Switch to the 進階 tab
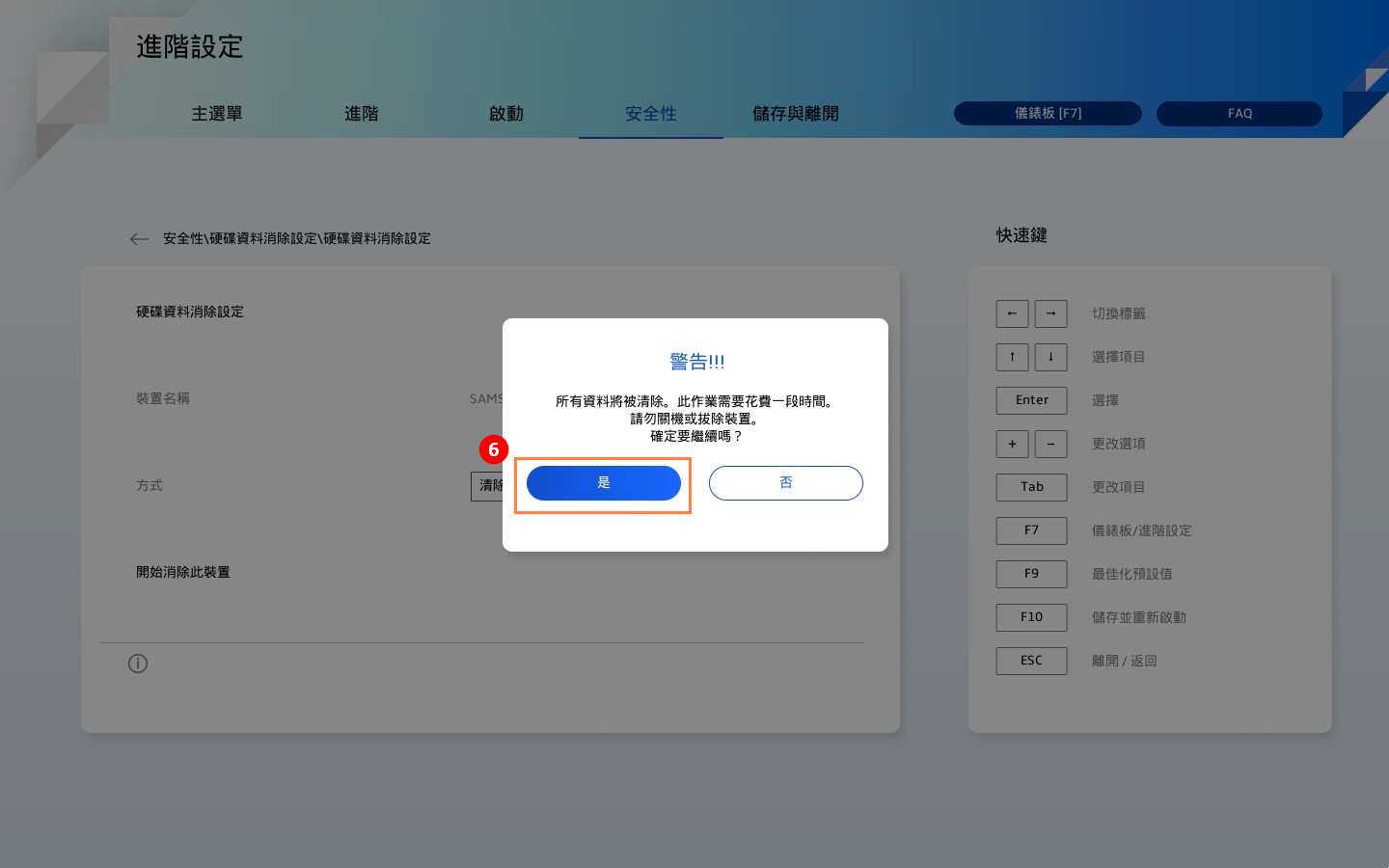The height and width of the screenshot is (868, 1389). [362, 114]
